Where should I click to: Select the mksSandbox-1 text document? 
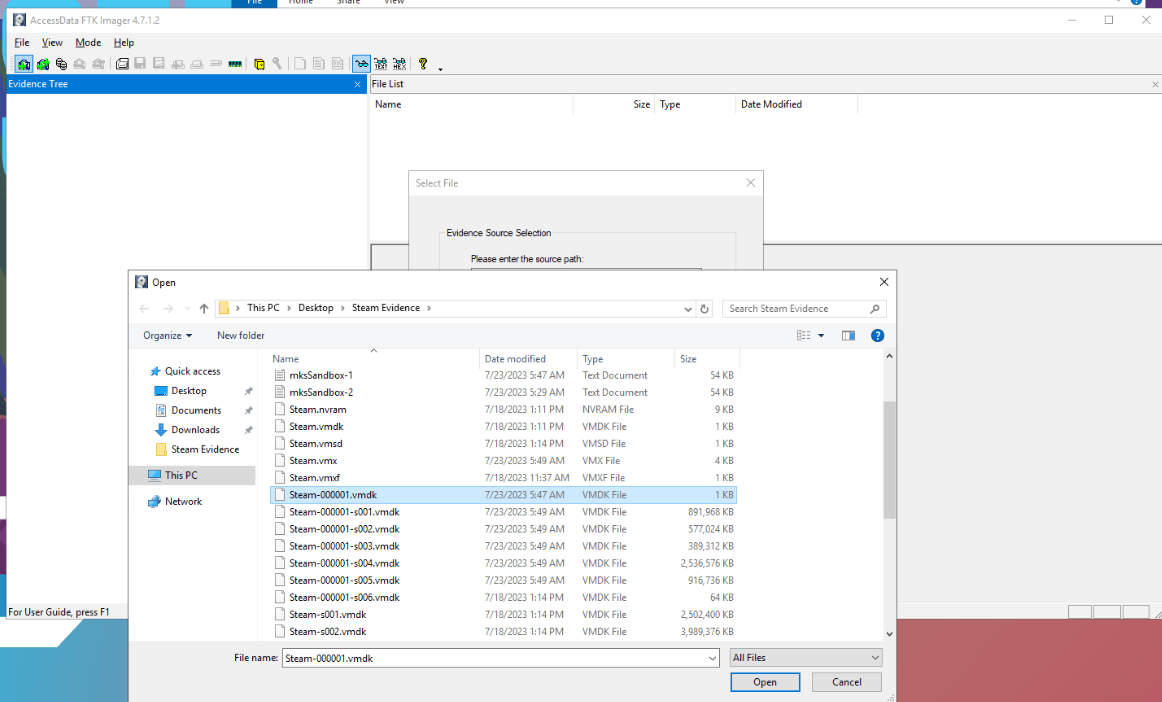504,375
